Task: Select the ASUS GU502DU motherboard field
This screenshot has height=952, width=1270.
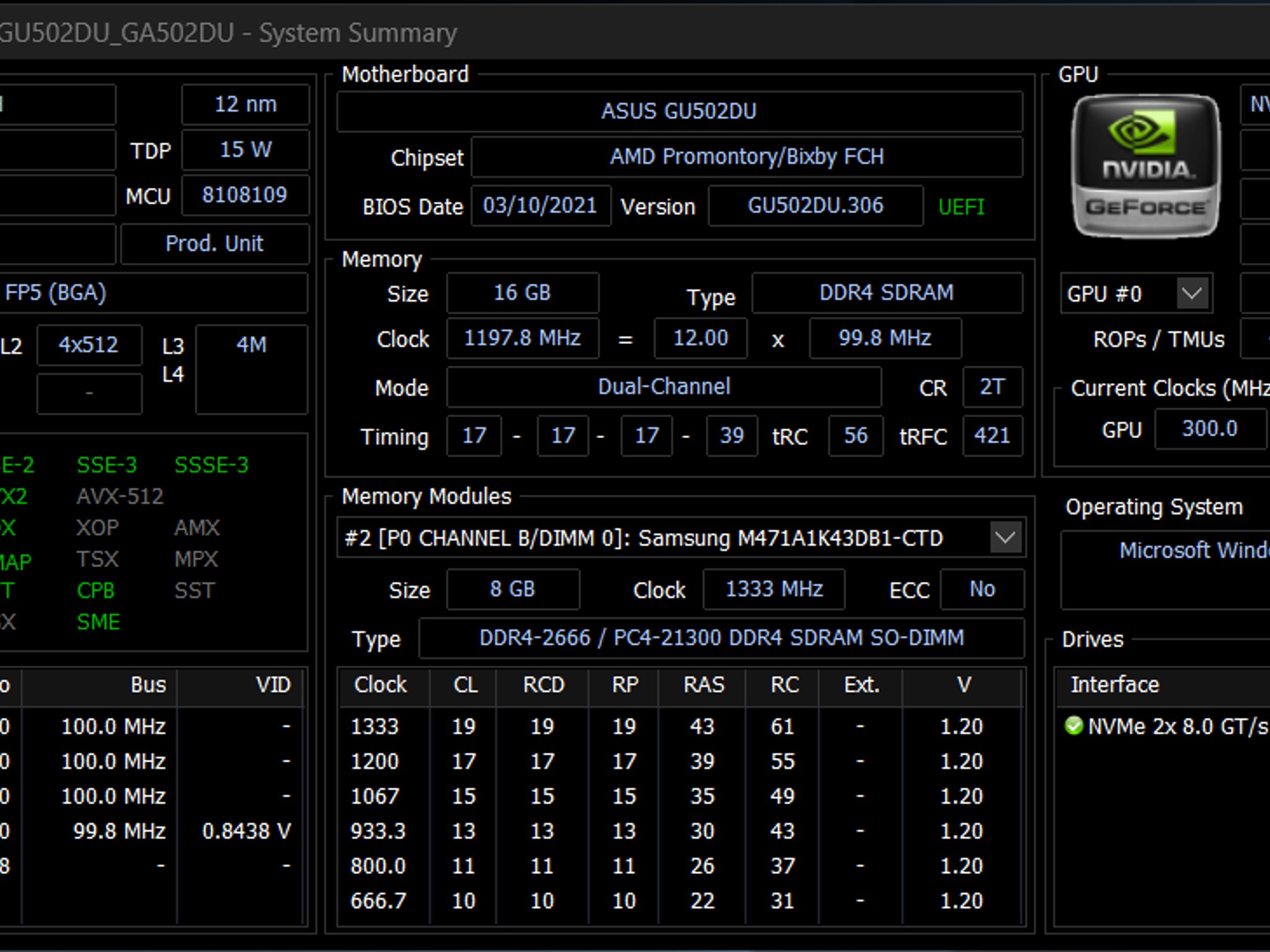Action: (x=680, y=112)
